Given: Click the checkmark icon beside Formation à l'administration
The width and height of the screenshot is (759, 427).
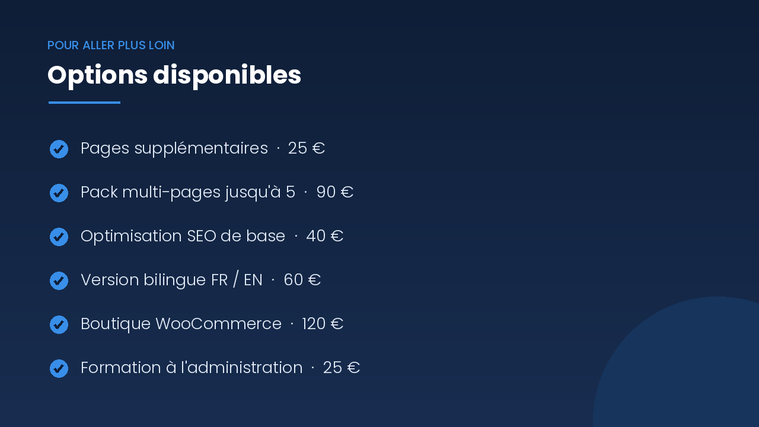Looking at the screenshot, I should click(59, 368).
